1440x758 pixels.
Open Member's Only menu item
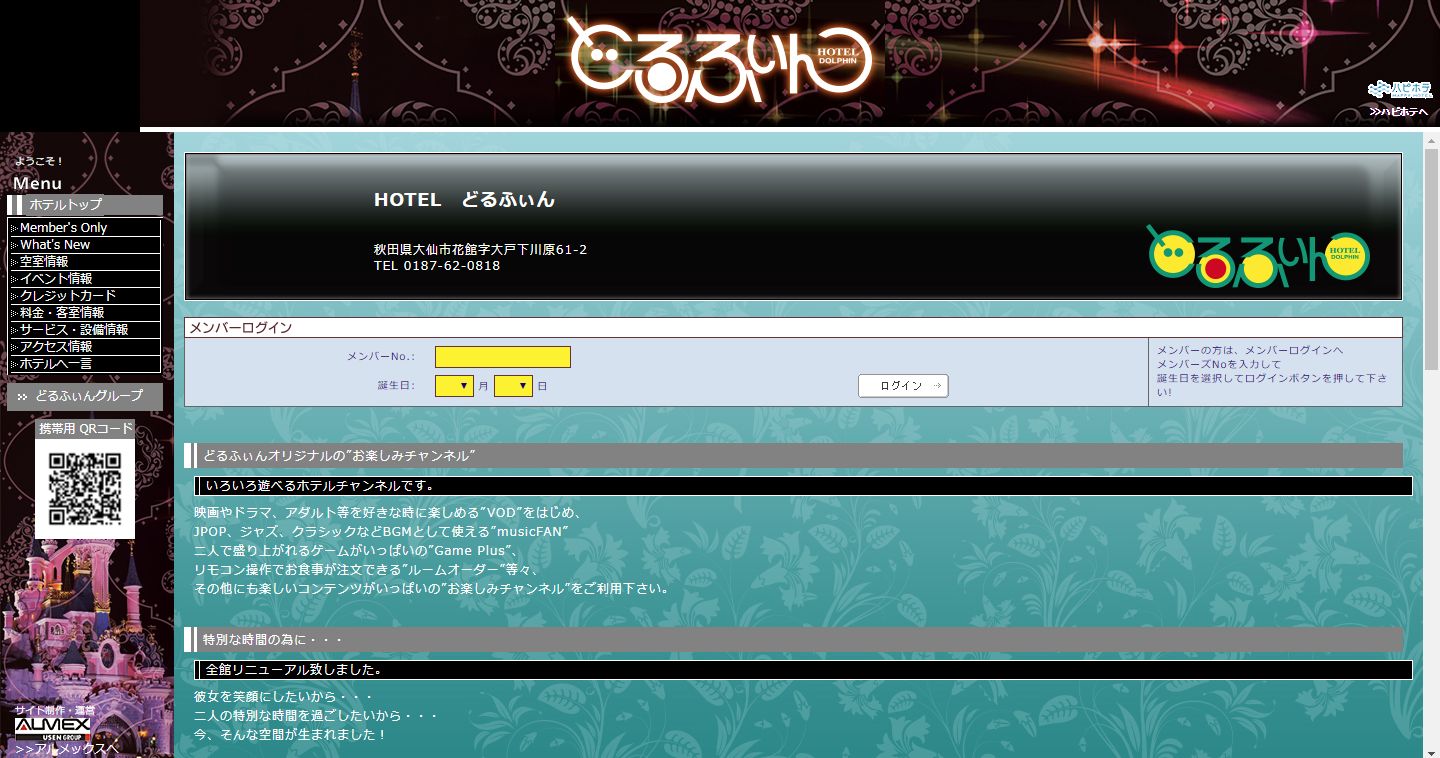[x=85, y=228]
